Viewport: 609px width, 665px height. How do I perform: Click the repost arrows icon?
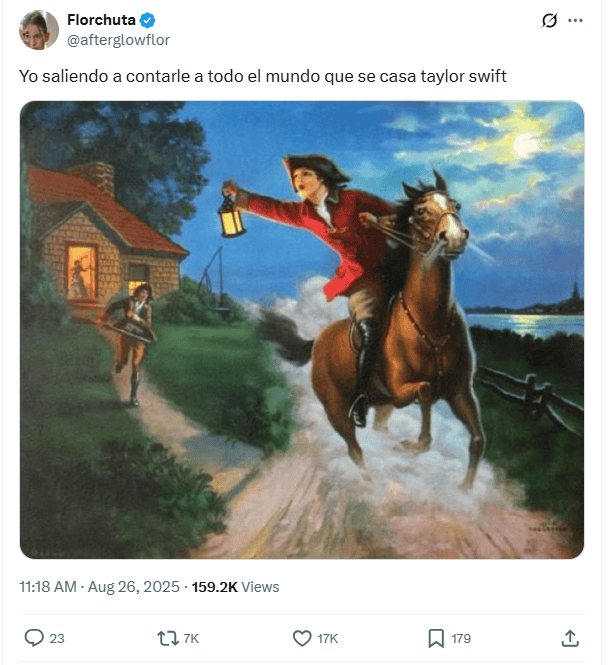[168, 638]
